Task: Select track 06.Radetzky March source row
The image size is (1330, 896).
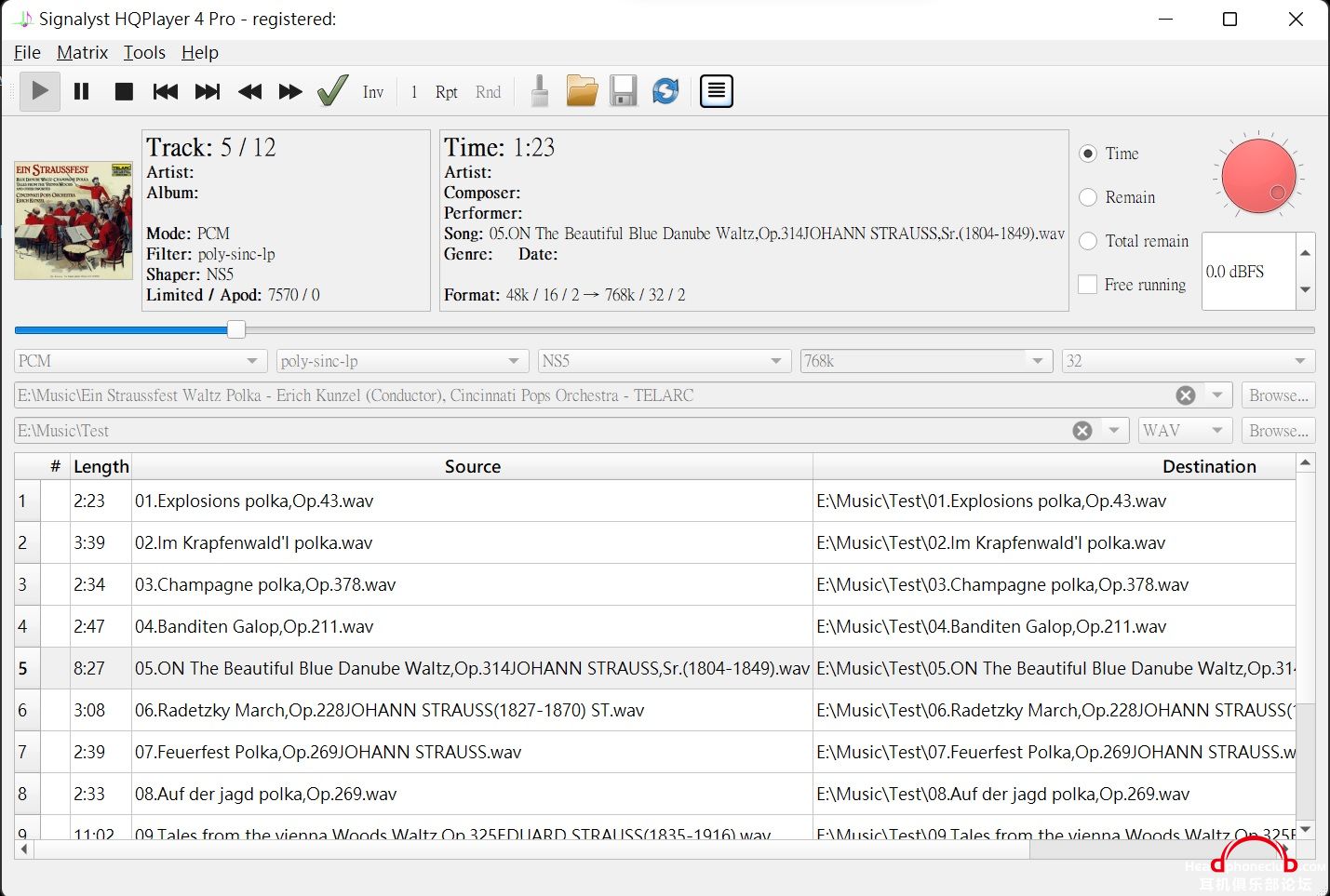Action: (472, 710)
